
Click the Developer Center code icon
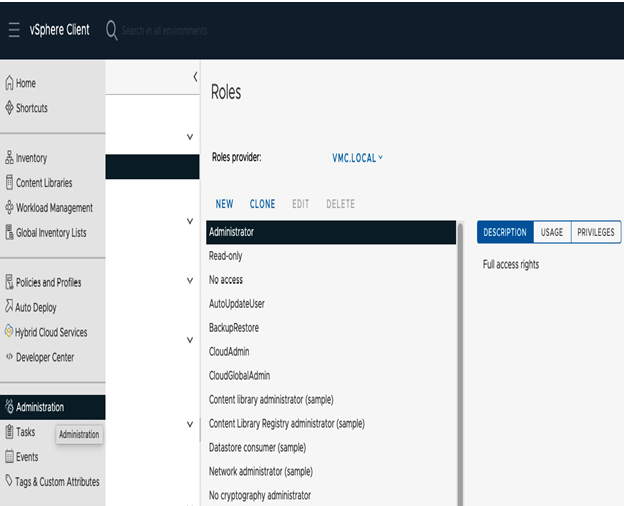click(9, 356)
